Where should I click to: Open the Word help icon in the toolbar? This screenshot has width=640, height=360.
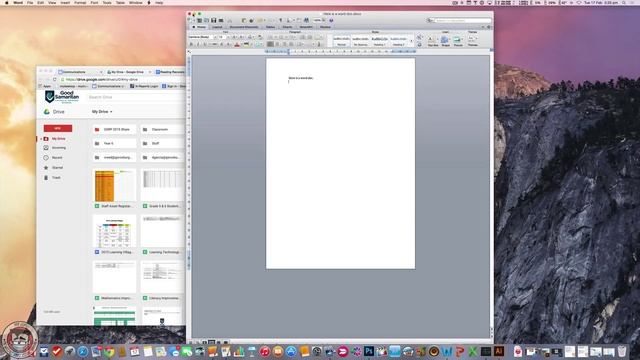(x=331, y=20)
